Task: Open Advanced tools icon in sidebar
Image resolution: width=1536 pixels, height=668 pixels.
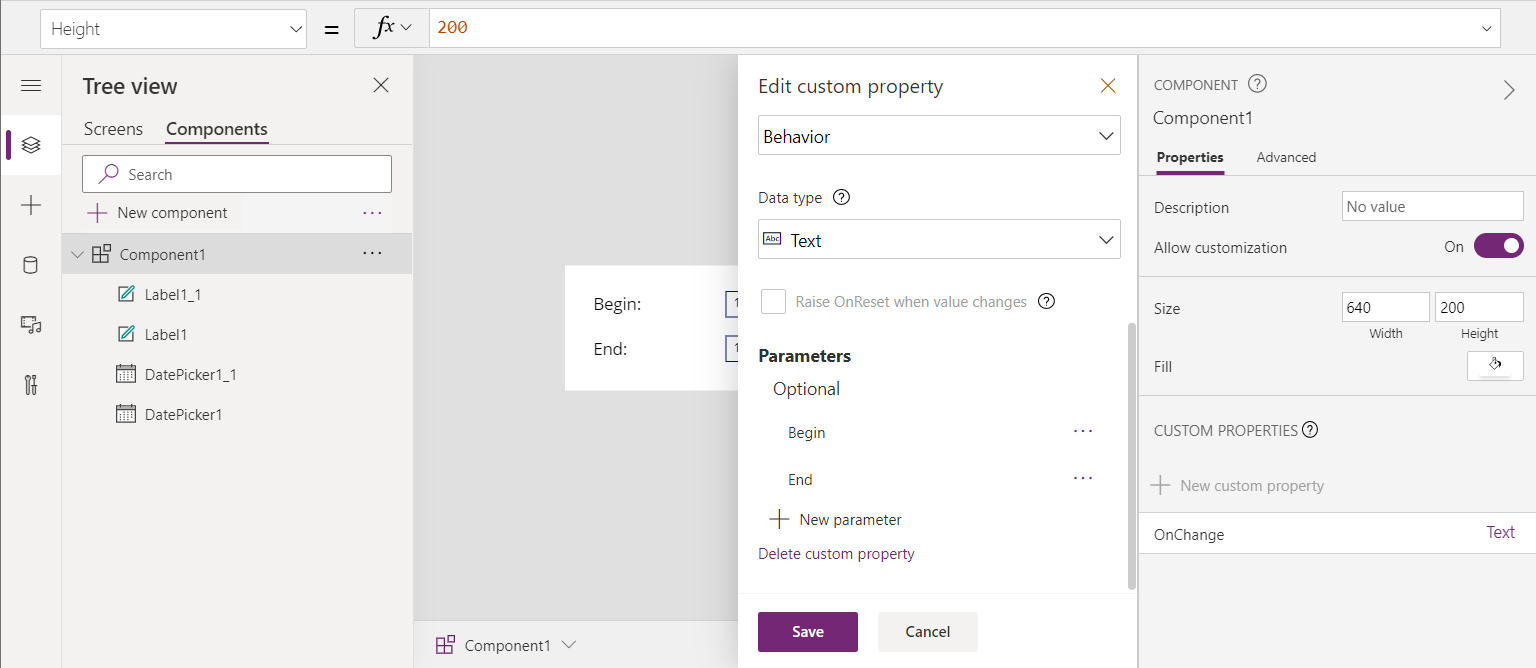Action: (x=31, y=385)
